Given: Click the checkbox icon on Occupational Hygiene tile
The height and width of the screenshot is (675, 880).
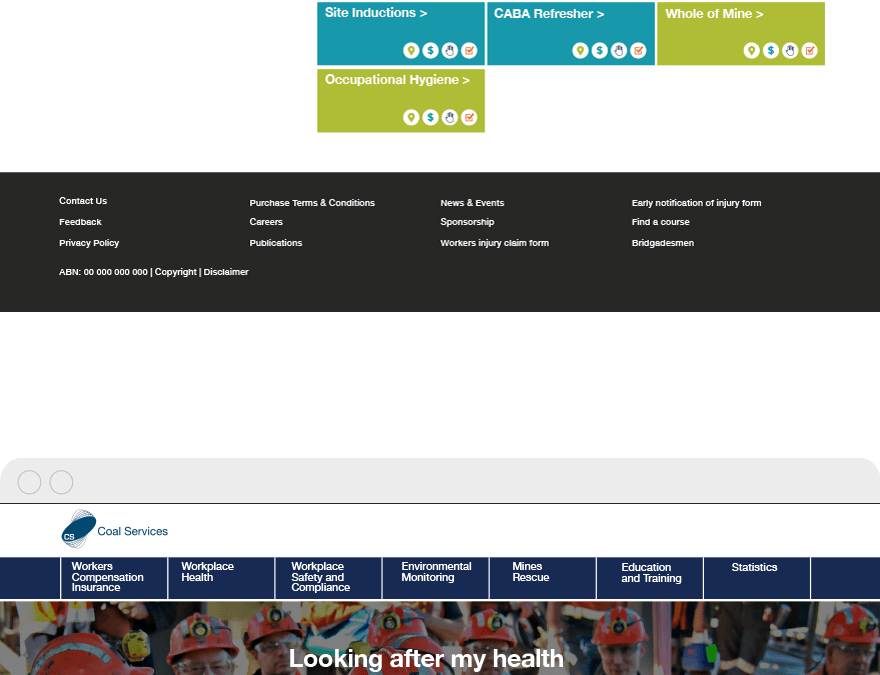Looking at the screenshot, I should [x=469, y=117].
